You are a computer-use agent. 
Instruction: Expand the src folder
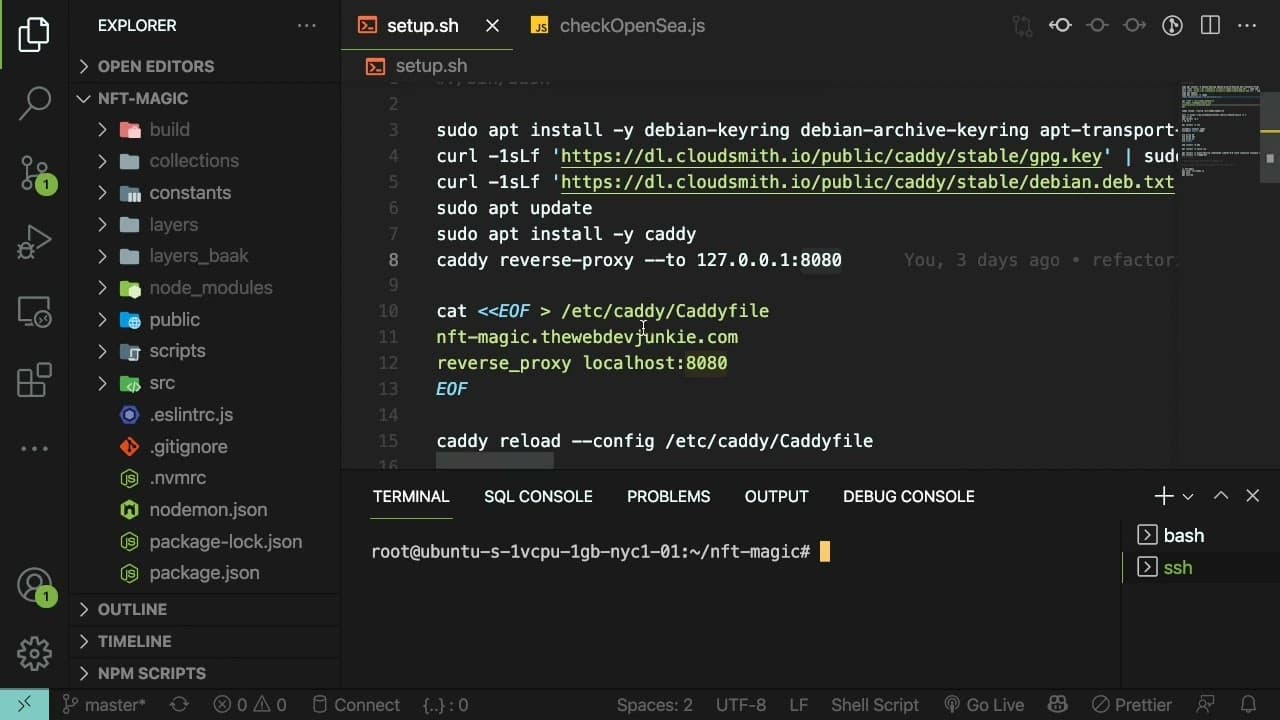coord(205,383)
